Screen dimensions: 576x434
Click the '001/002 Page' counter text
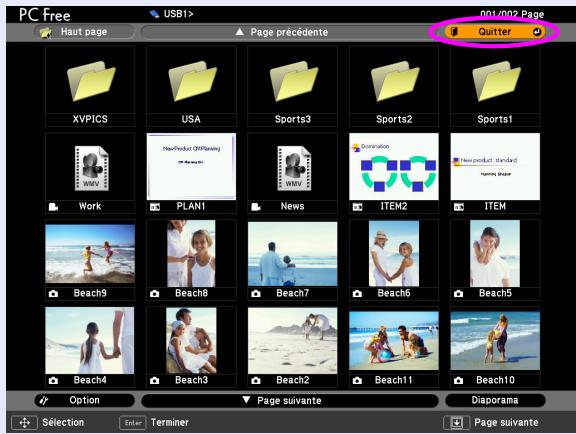(x=512, y=14)
